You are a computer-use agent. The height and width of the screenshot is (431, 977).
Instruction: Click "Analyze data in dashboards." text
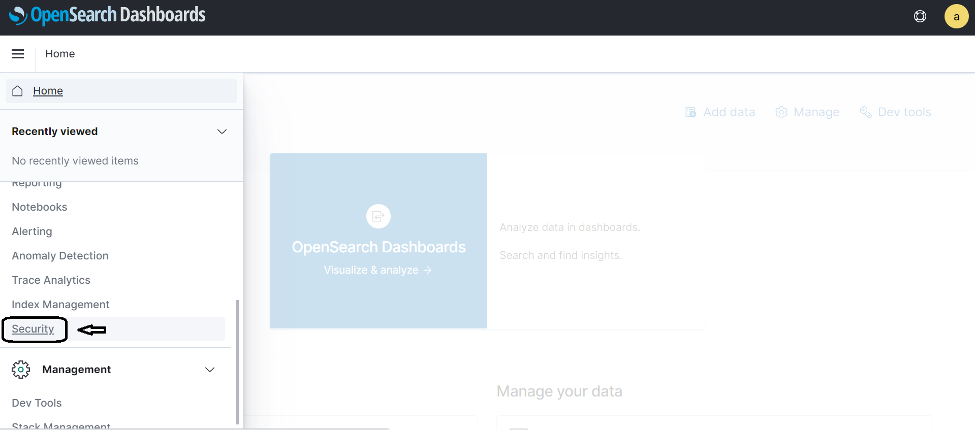pos(570,227)
